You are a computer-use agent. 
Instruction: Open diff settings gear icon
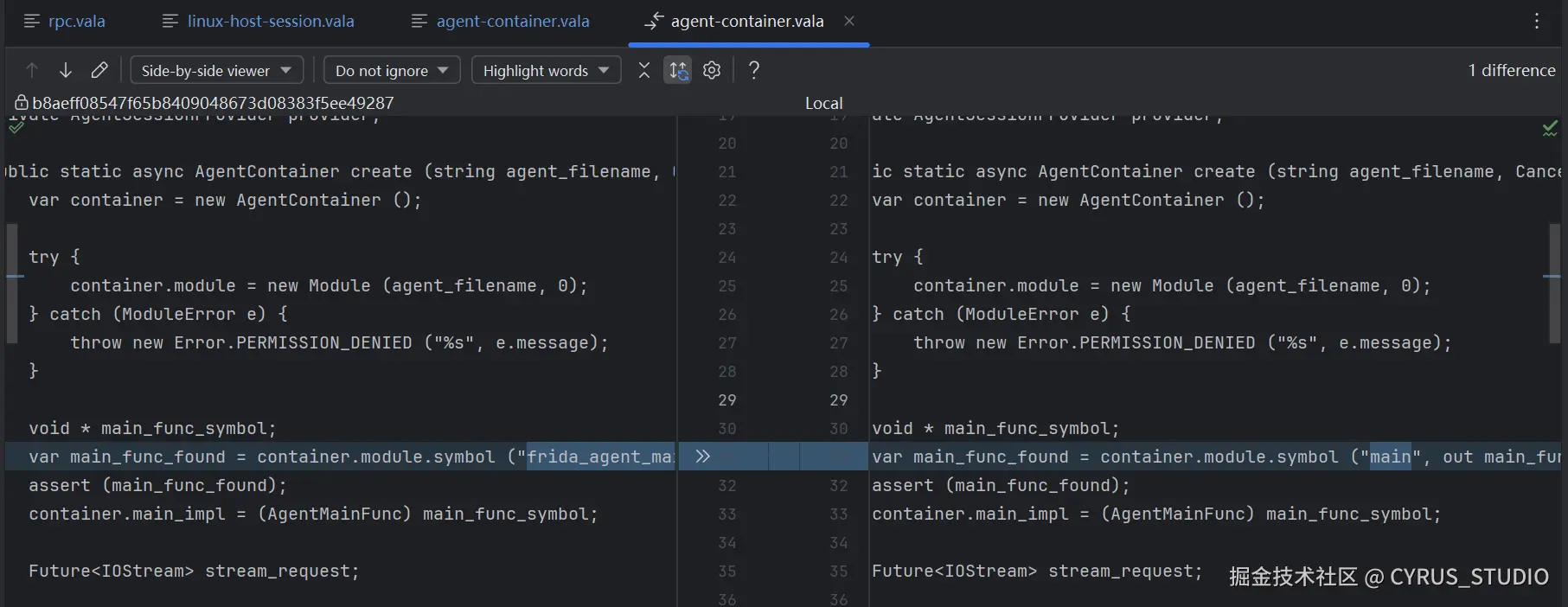pos(712,70)
